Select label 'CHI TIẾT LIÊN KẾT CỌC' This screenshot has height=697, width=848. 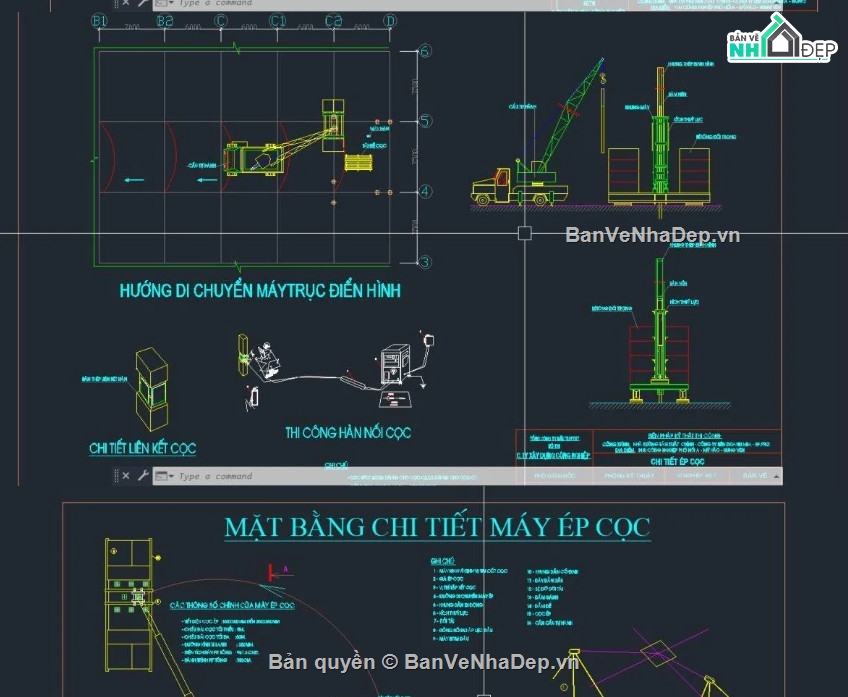click(x=143, y=448)
